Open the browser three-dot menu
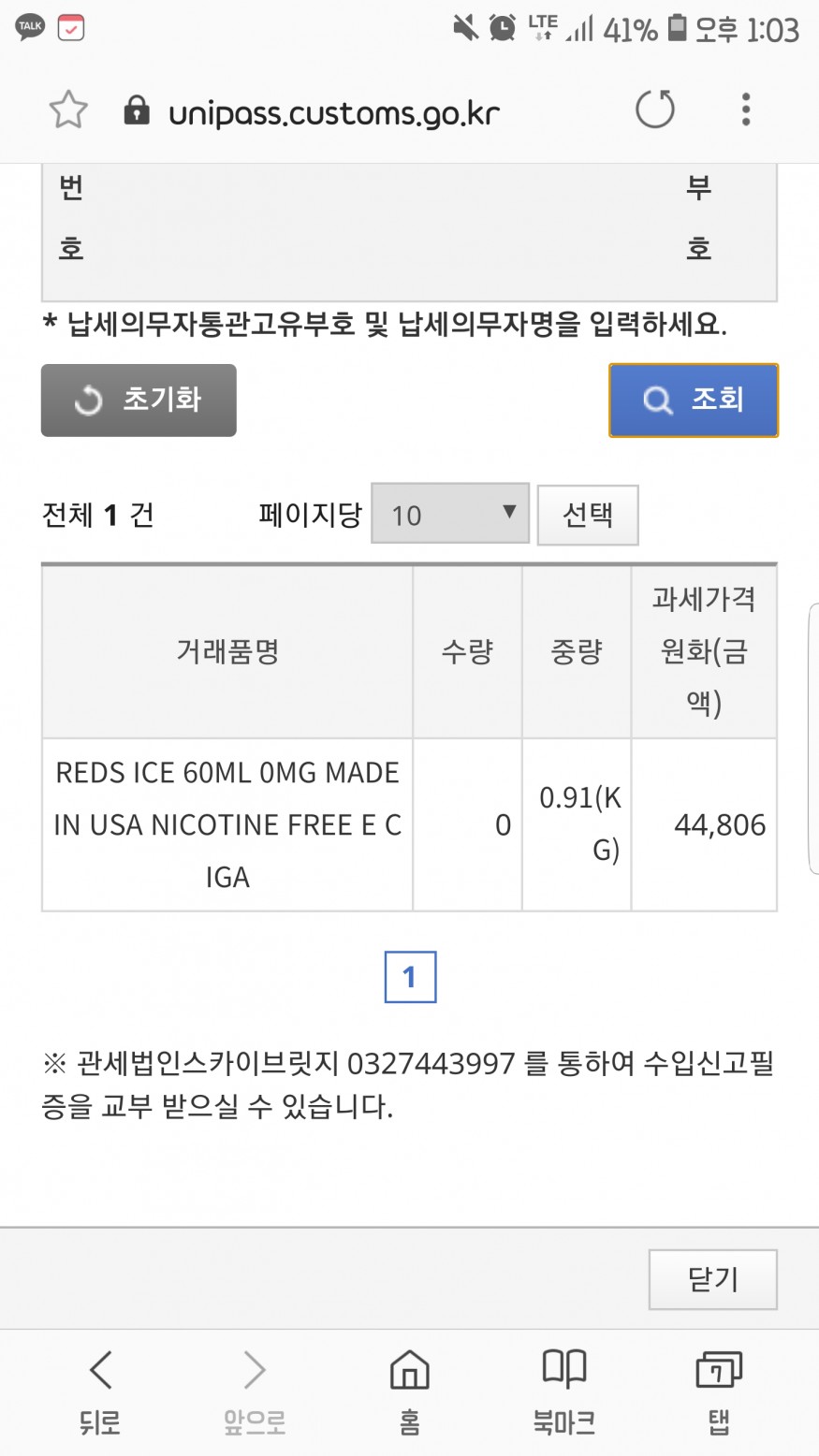 click(745, 109)
